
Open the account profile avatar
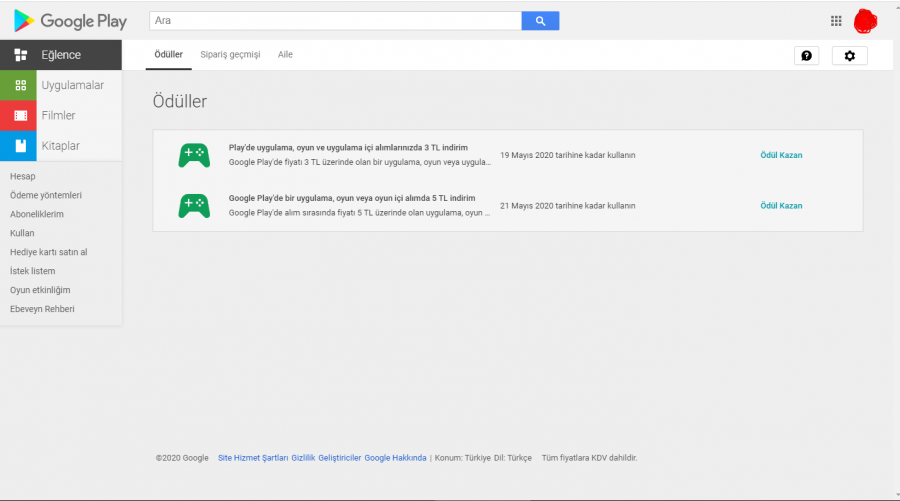[x=866, y=21]
